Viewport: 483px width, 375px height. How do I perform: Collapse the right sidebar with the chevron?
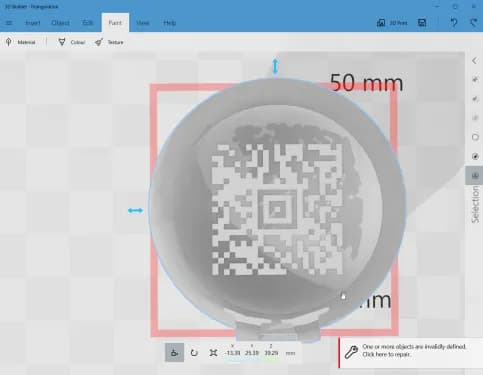pyautogui.click(x=475, y=61)
